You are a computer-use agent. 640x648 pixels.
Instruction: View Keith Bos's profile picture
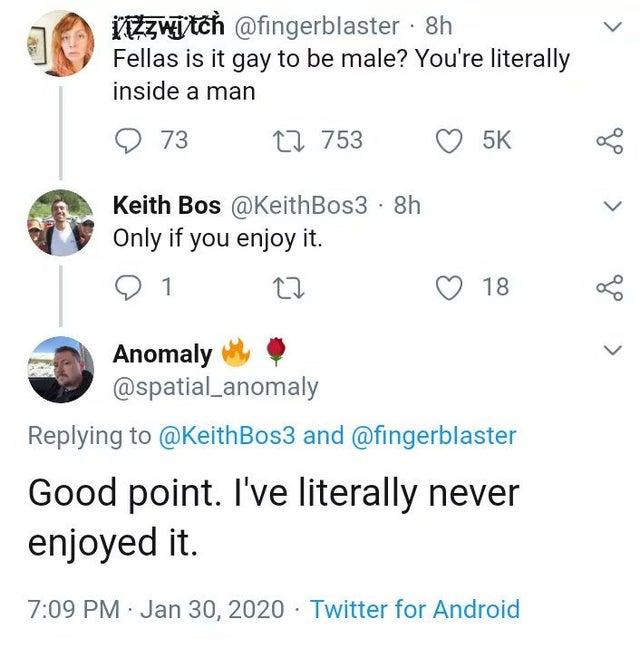[x=61, y=222]
